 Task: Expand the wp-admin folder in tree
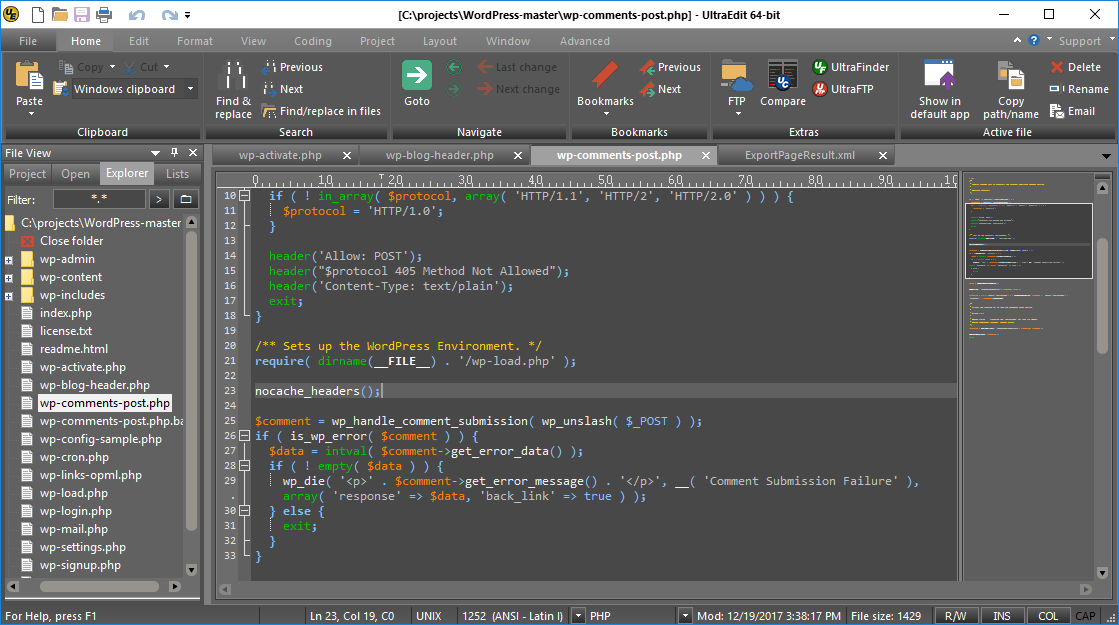(x=9, y=260)
